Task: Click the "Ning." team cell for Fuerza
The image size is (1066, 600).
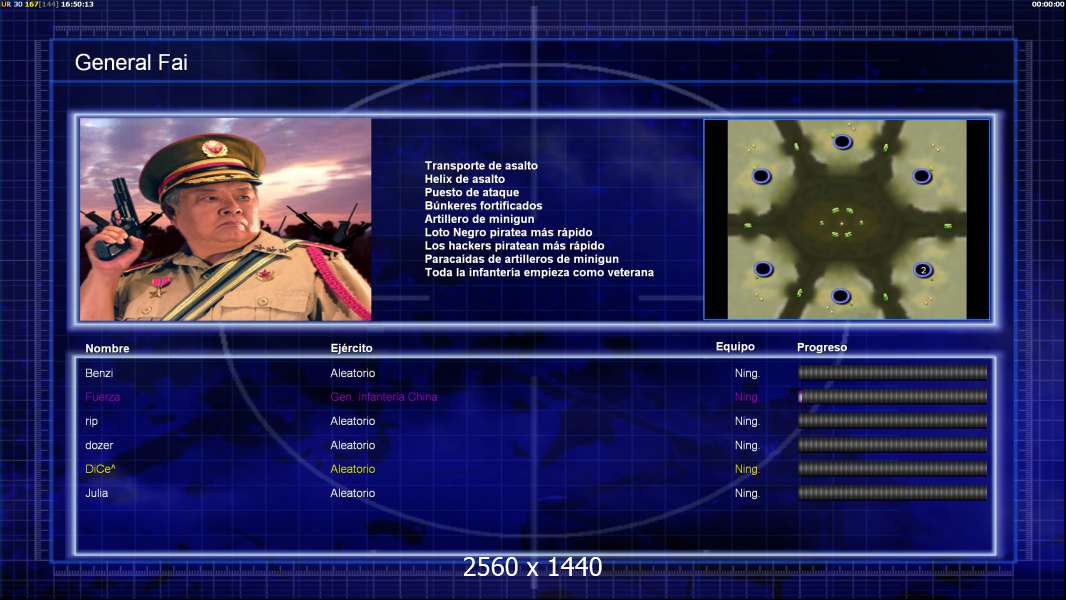Action: 746,397
